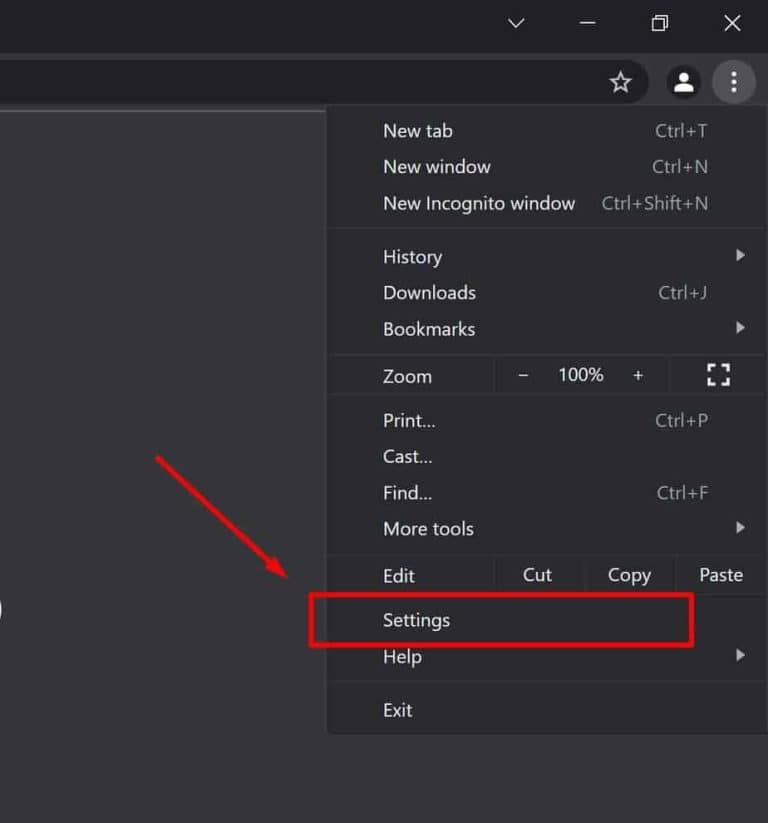Click the Paste button

[720, 575]
